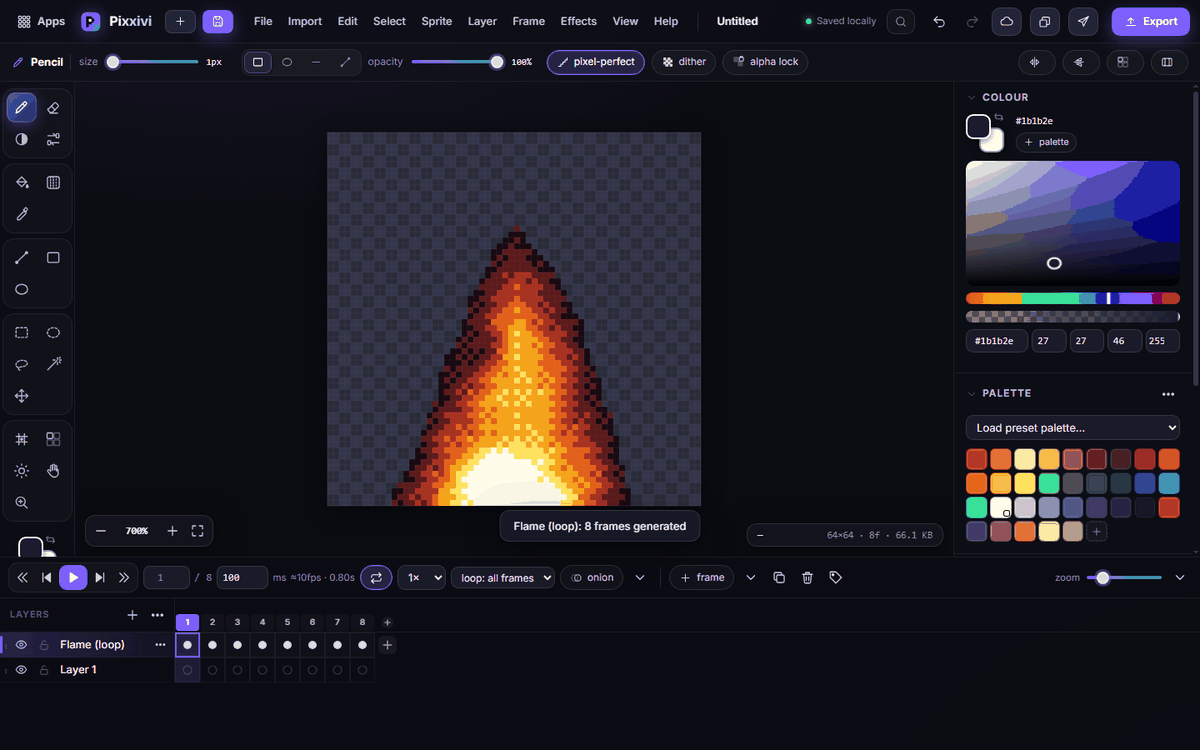Collapse the COLOUR panel section

tap(970, 97)
